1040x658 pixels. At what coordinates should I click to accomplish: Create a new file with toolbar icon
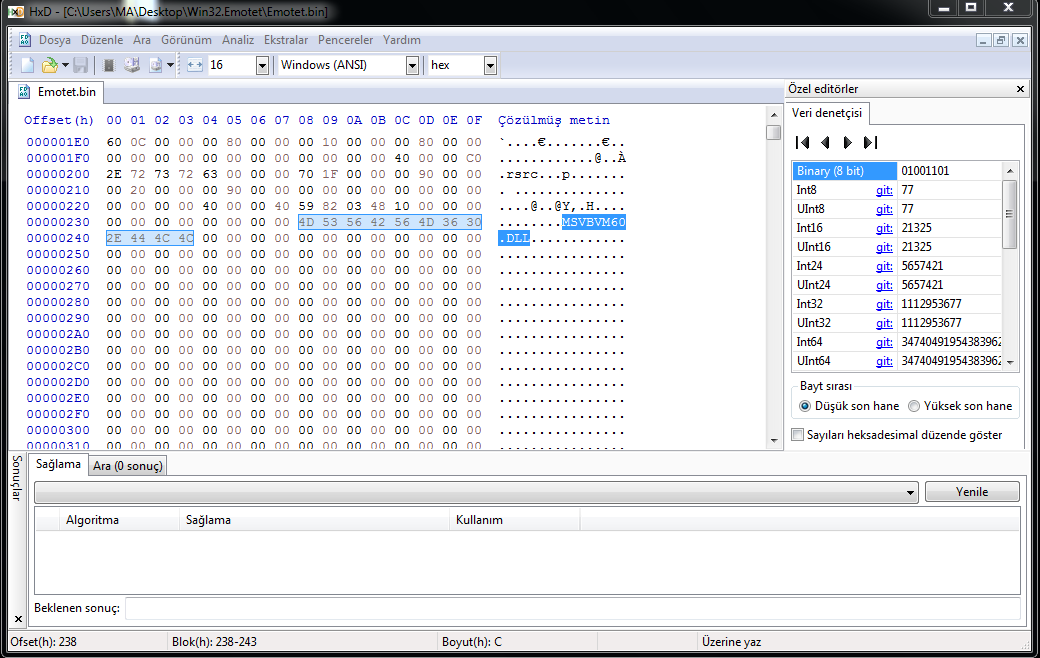point(27,65)
